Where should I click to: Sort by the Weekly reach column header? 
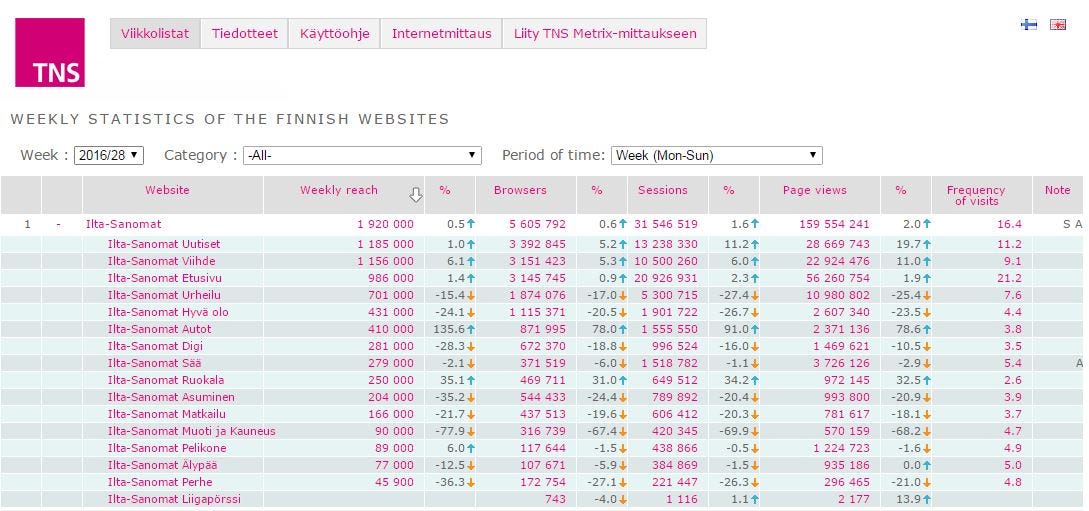point(339,190)
